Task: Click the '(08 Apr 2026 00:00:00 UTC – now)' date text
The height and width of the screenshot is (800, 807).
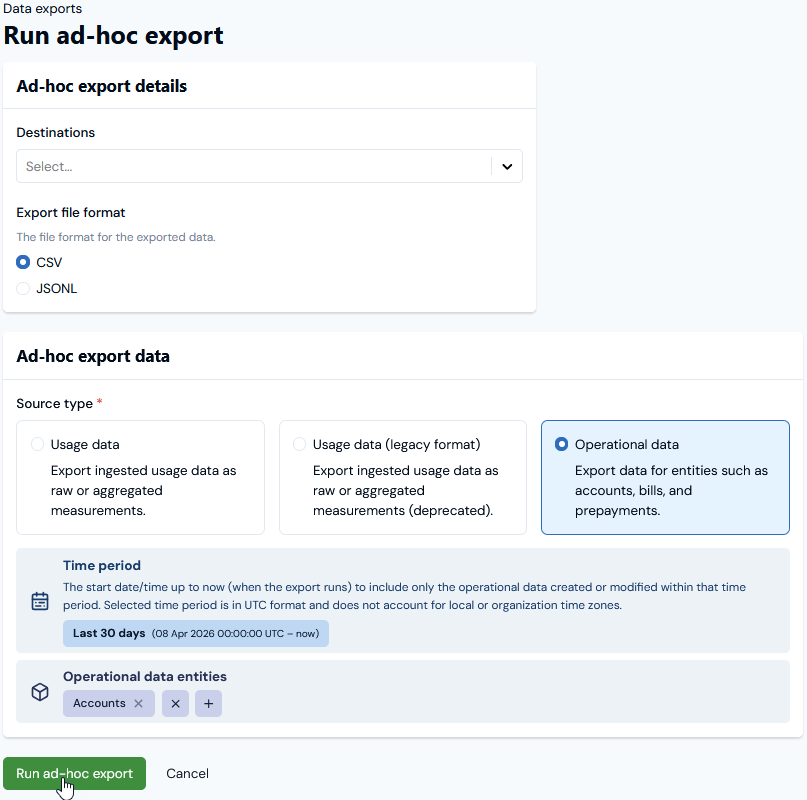Action: tap(235, 633)
